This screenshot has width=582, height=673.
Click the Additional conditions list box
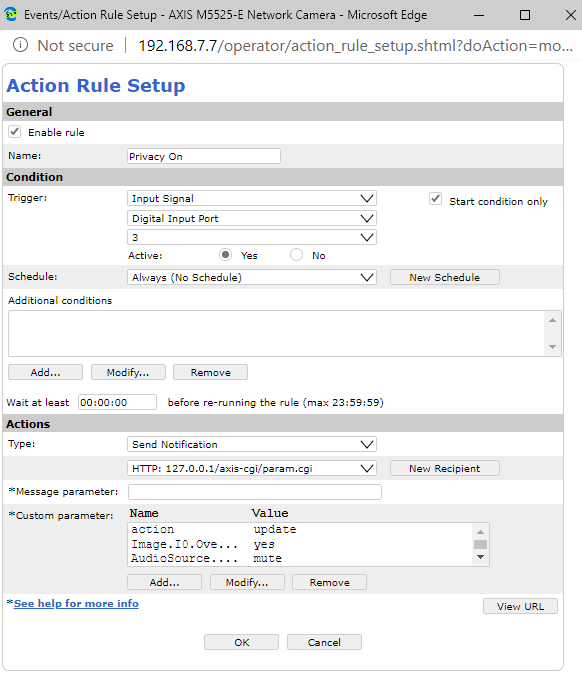tap(277, 333)
